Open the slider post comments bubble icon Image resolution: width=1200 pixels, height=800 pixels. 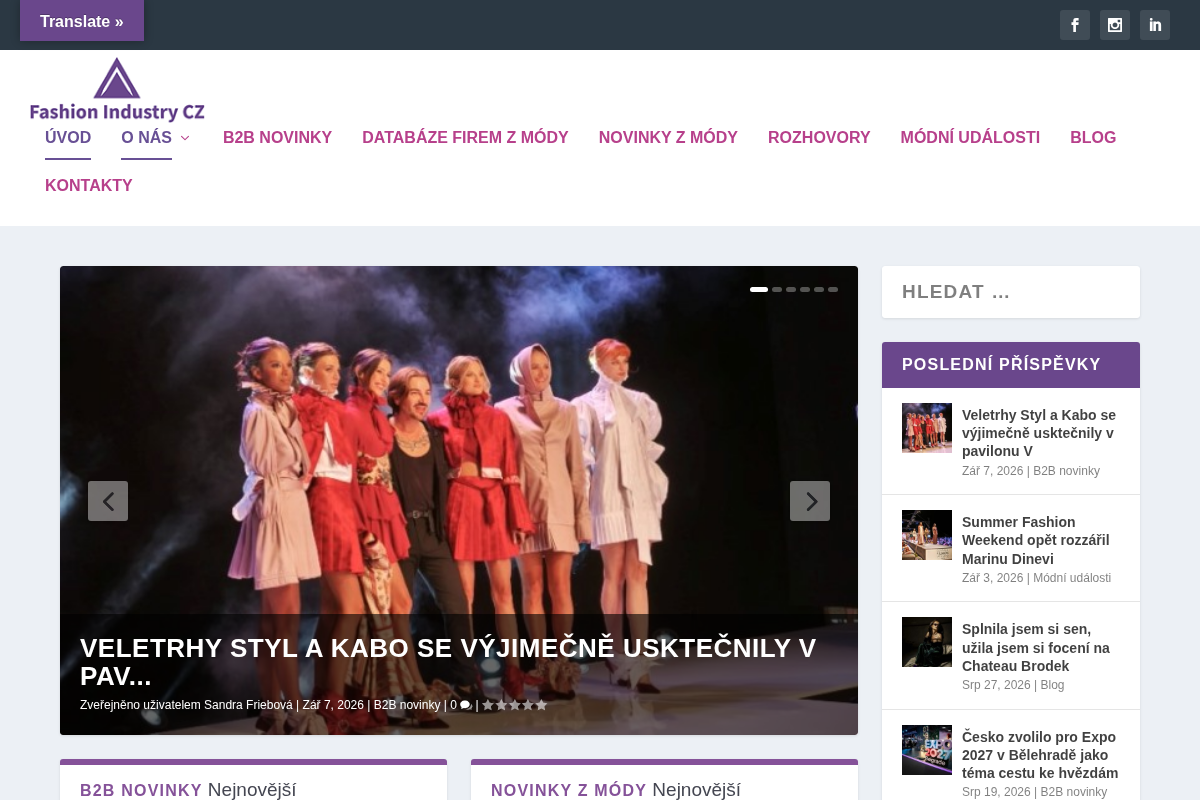tap(465, 705)
